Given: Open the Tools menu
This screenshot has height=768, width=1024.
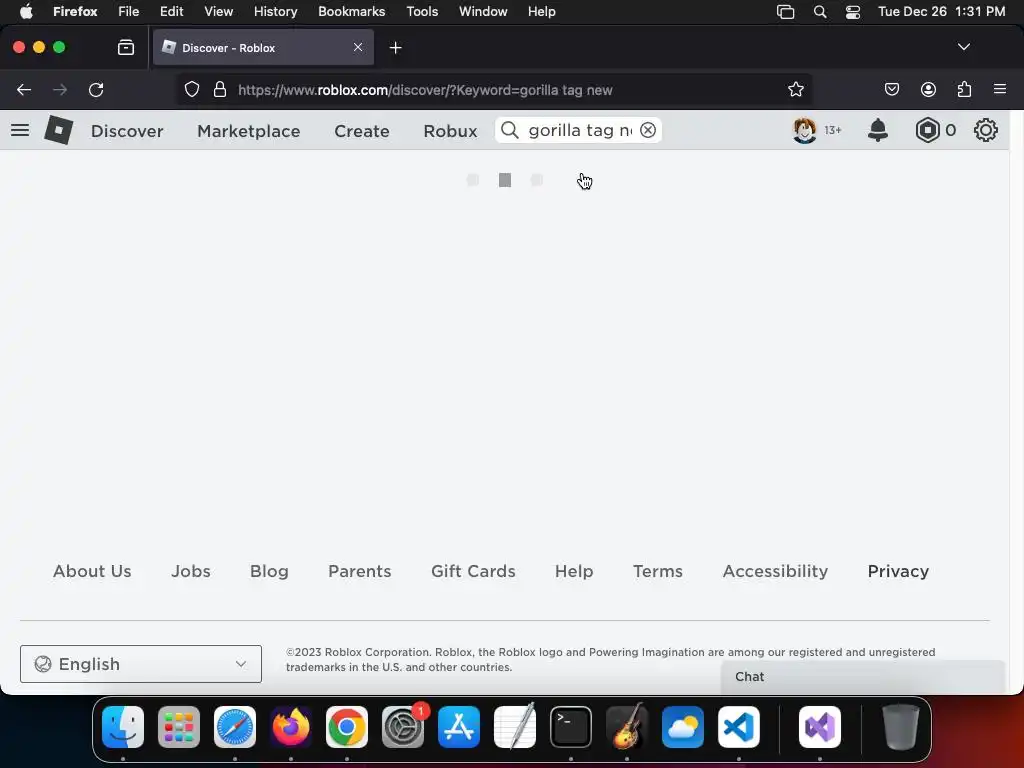Looking at the screenshot, I should pos(422,11).
